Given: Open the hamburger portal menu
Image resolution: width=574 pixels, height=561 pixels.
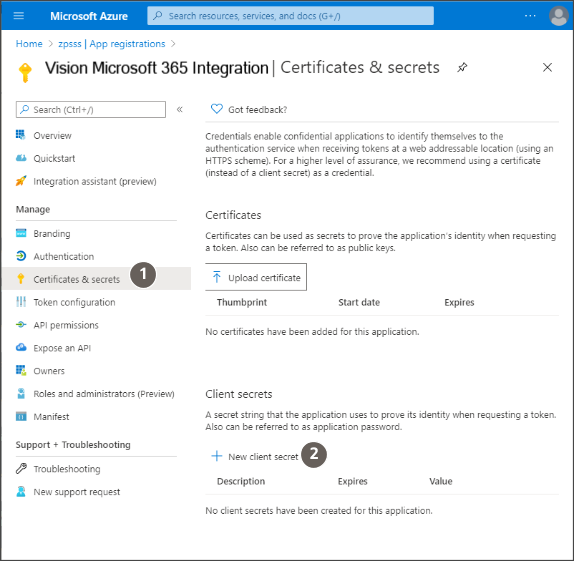Looking at the screenshot, I should [x=19, y=16].
